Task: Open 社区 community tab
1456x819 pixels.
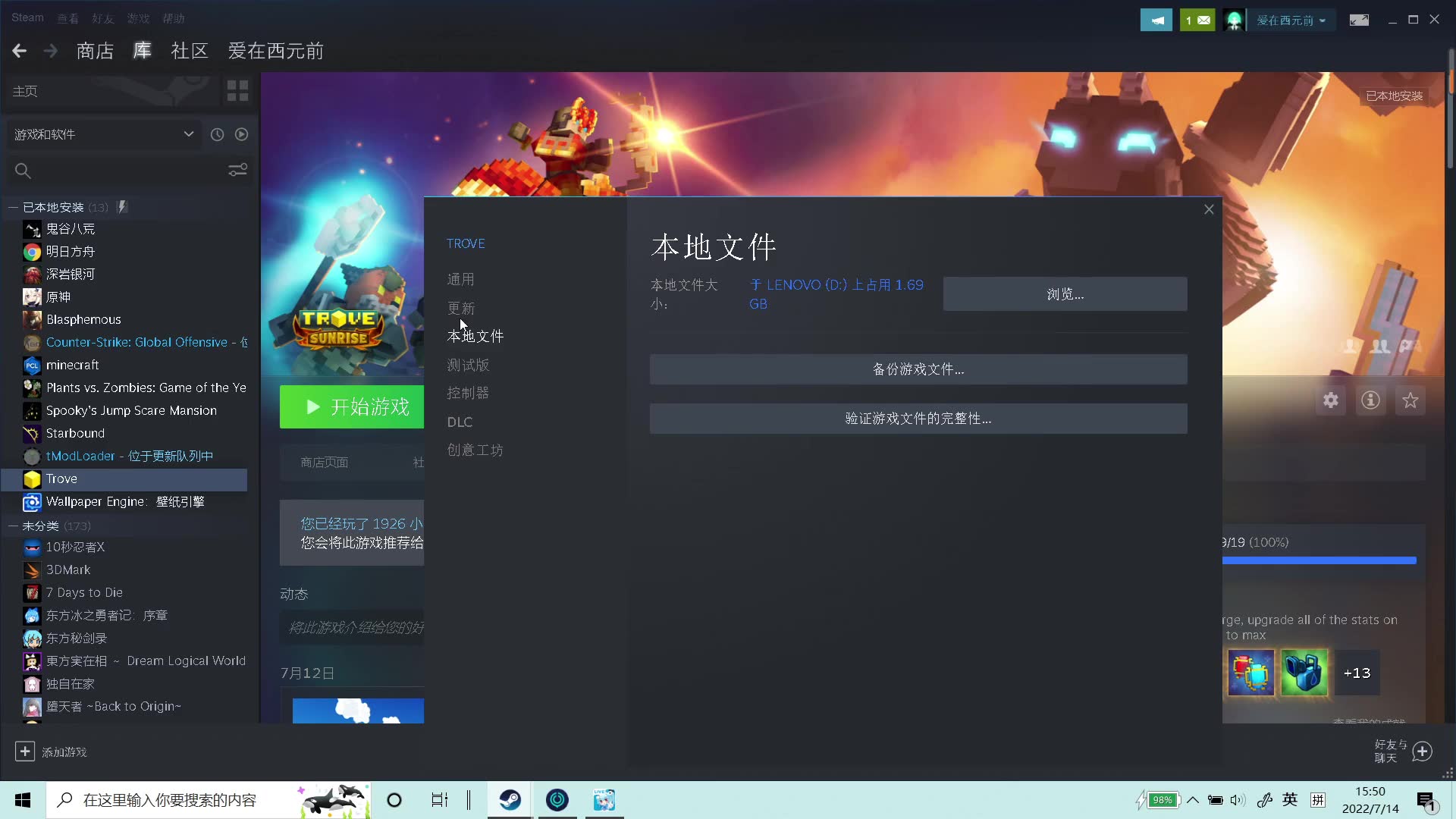Action: (190, 51)
